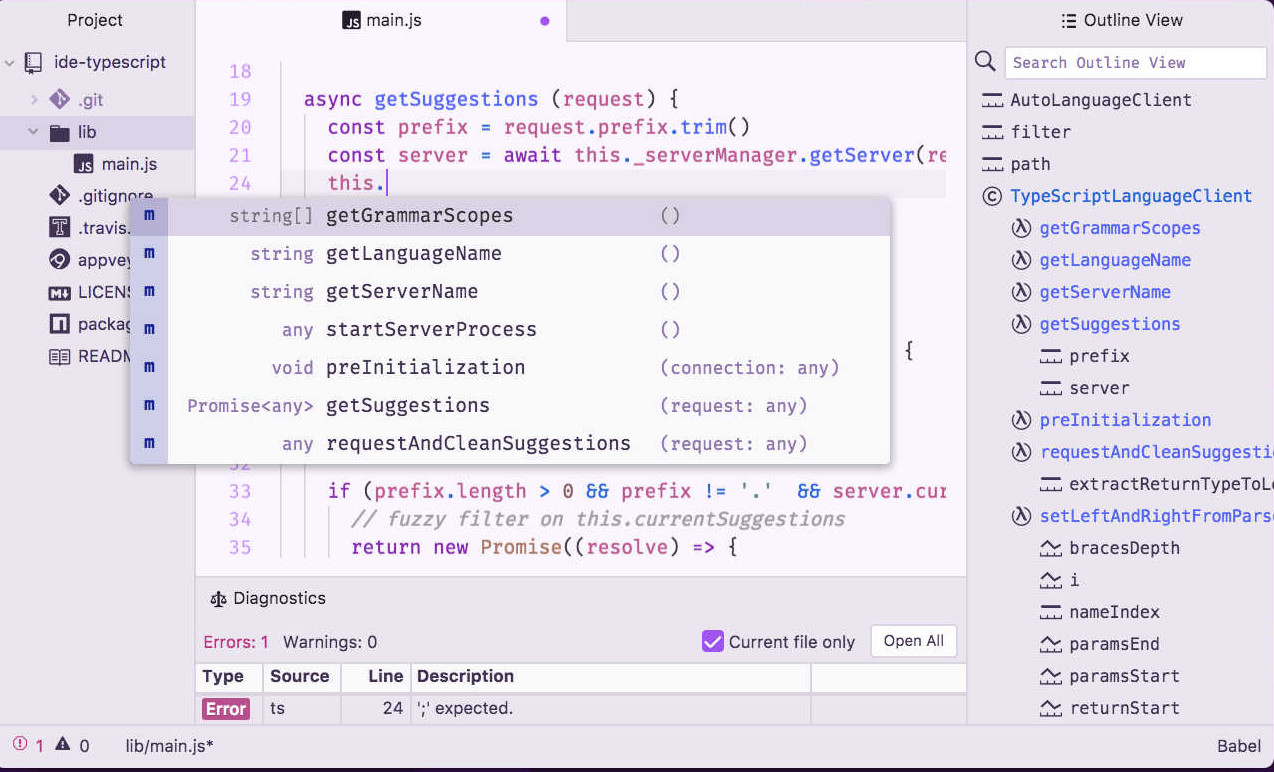Toggle the Current file only checkbox
The width and height of the screenshot is (1274, 772).
(x=713, y=641)
